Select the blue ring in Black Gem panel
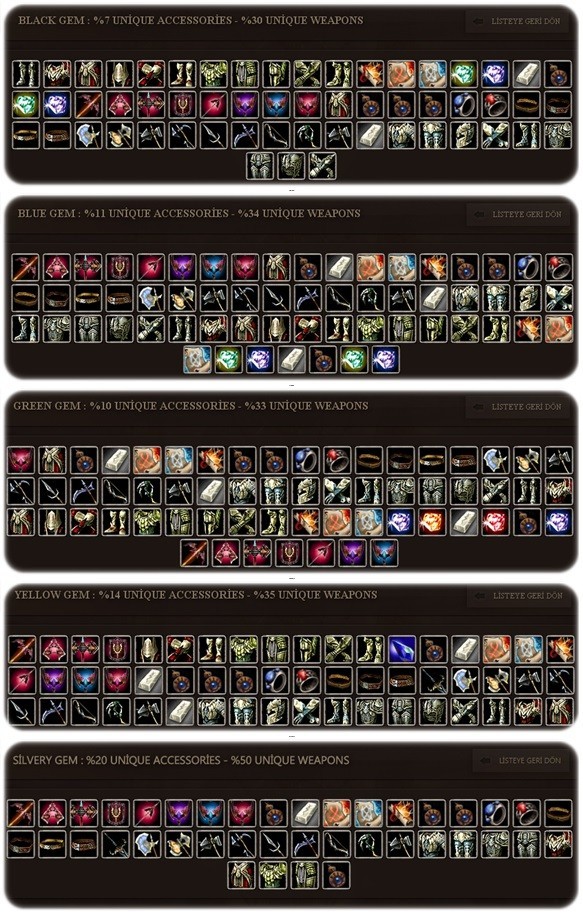583x915 pixels. [465, 105]
